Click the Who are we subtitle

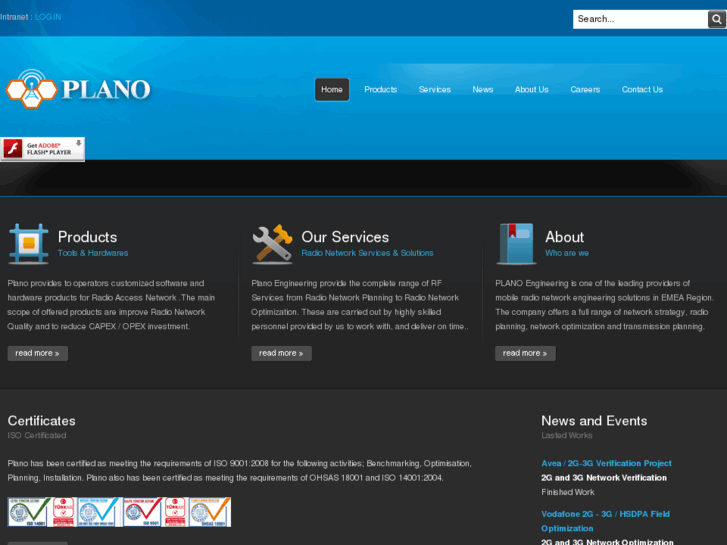point(567,253)
